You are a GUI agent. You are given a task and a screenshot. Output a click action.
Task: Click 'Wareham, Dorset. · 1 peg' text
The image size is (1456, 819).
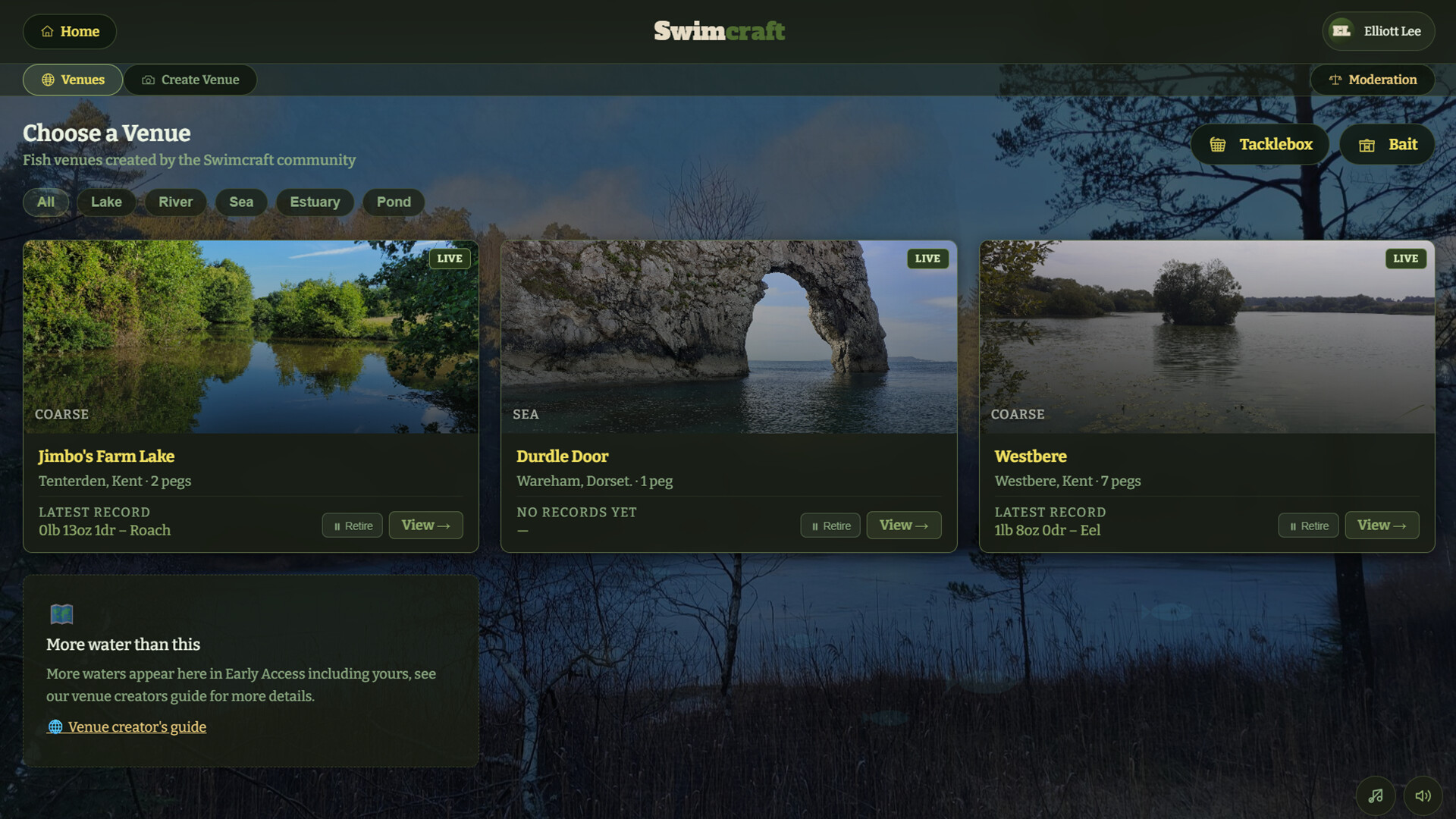[x=595, y=481]
